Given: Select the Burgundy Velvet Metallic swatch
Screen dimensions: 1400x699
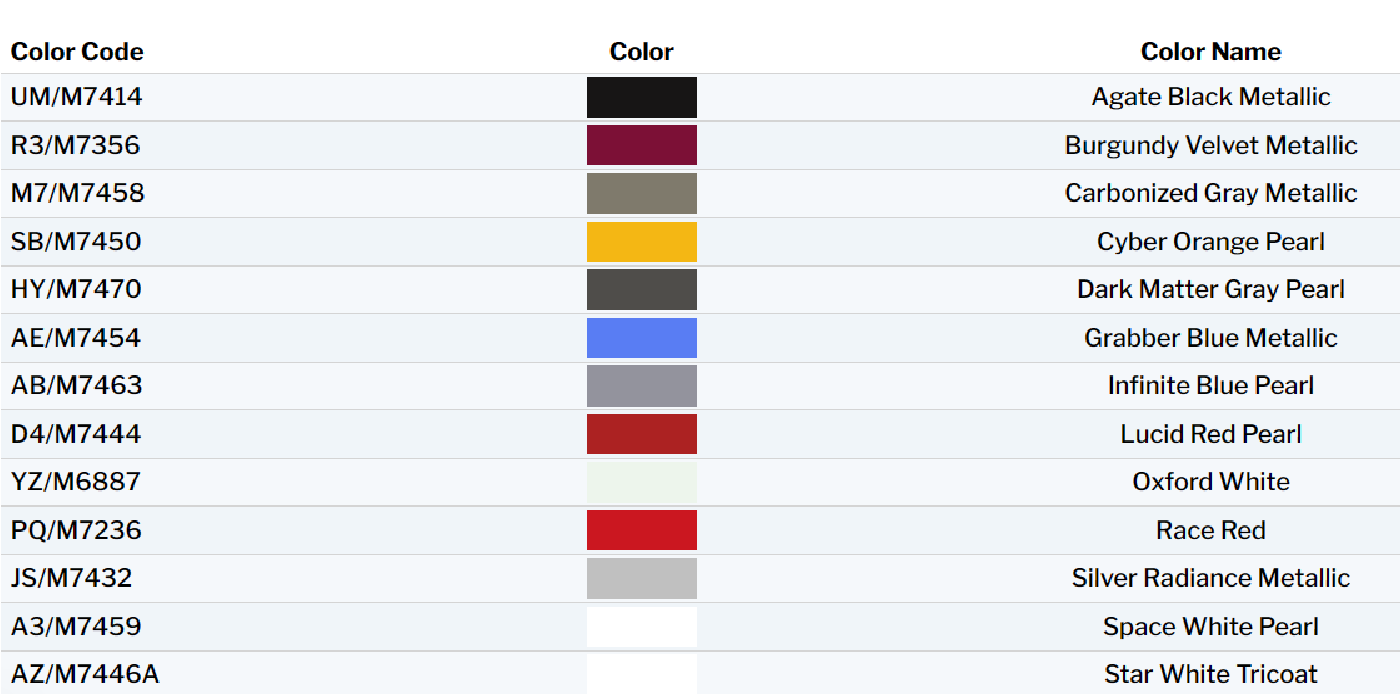Looking at the screenshot, I should point(641,145).
